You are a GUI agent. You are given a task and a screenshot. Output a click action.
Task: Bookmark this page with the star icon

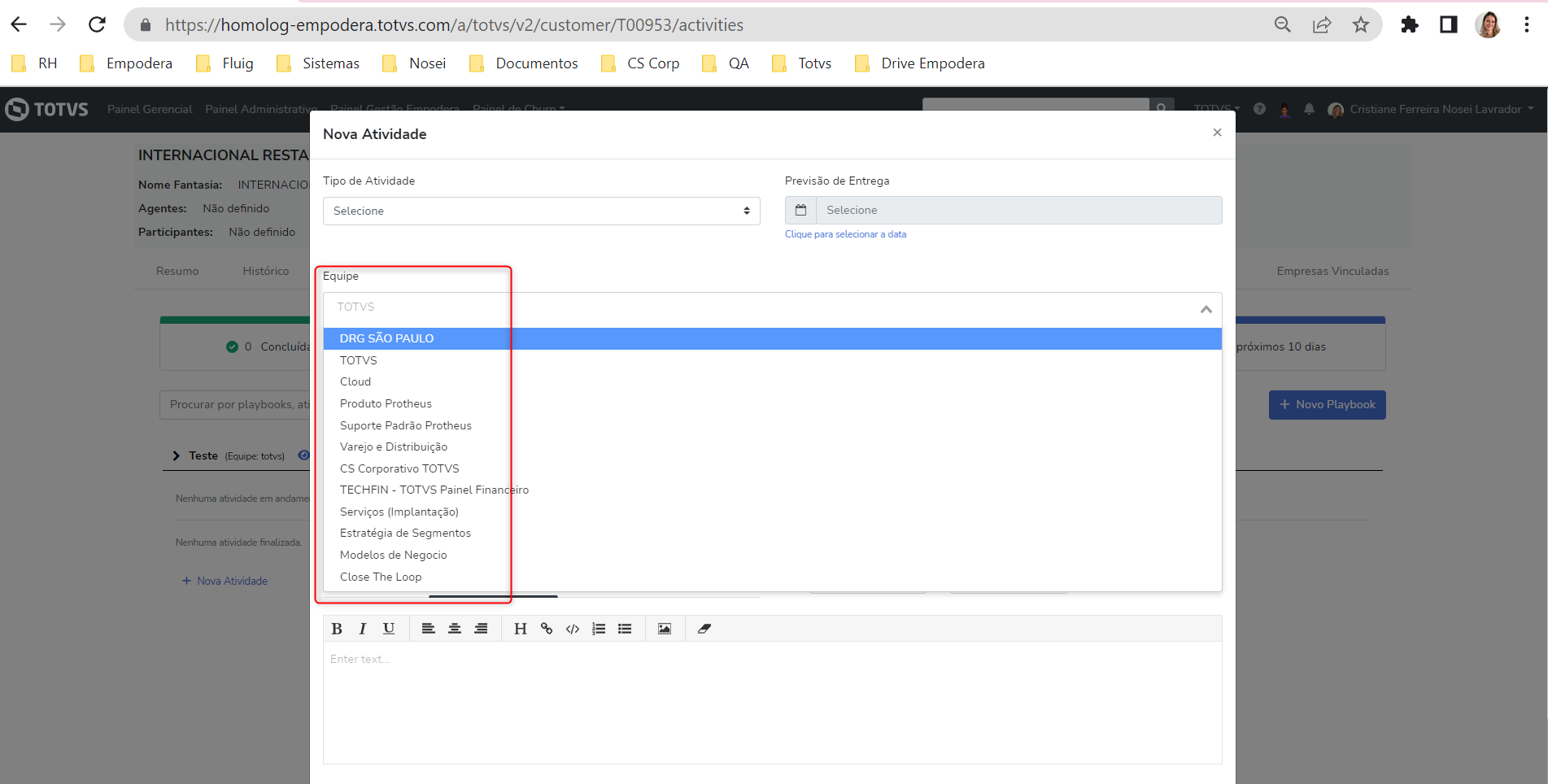tap(1361, 25)
